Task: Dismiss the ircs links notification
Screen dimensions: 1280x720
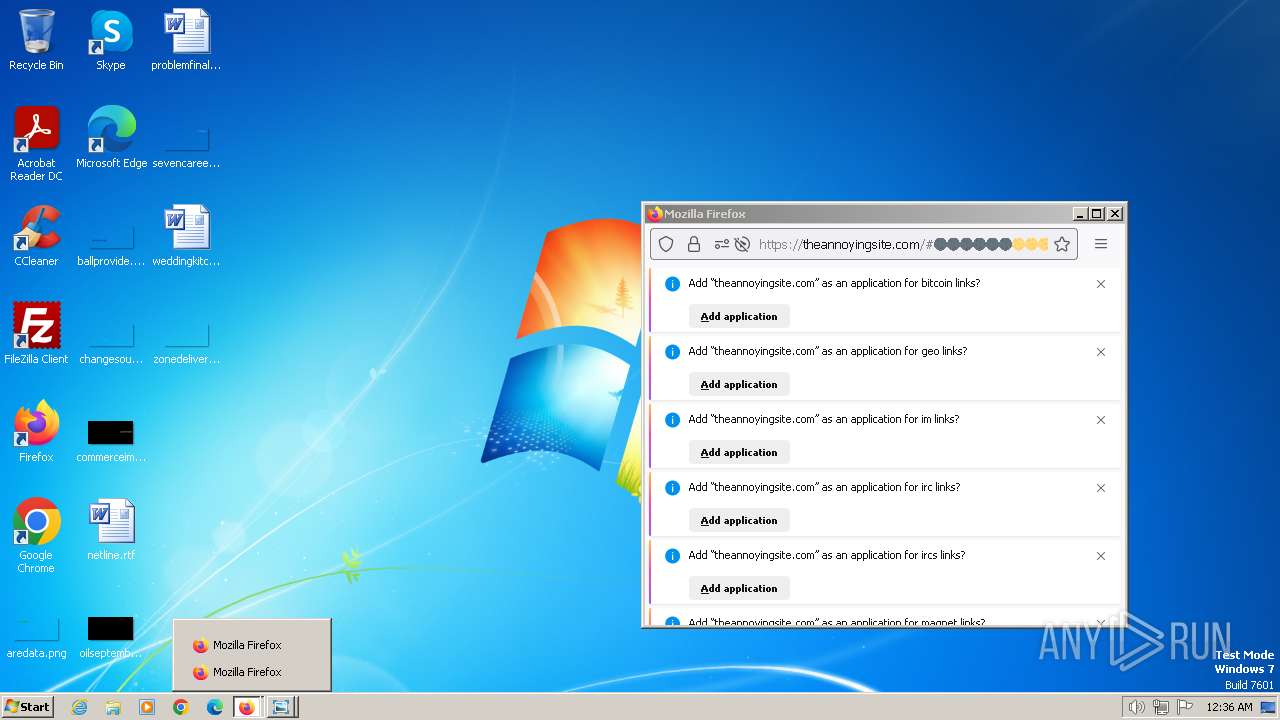Action: click(x=1101, y=556)
